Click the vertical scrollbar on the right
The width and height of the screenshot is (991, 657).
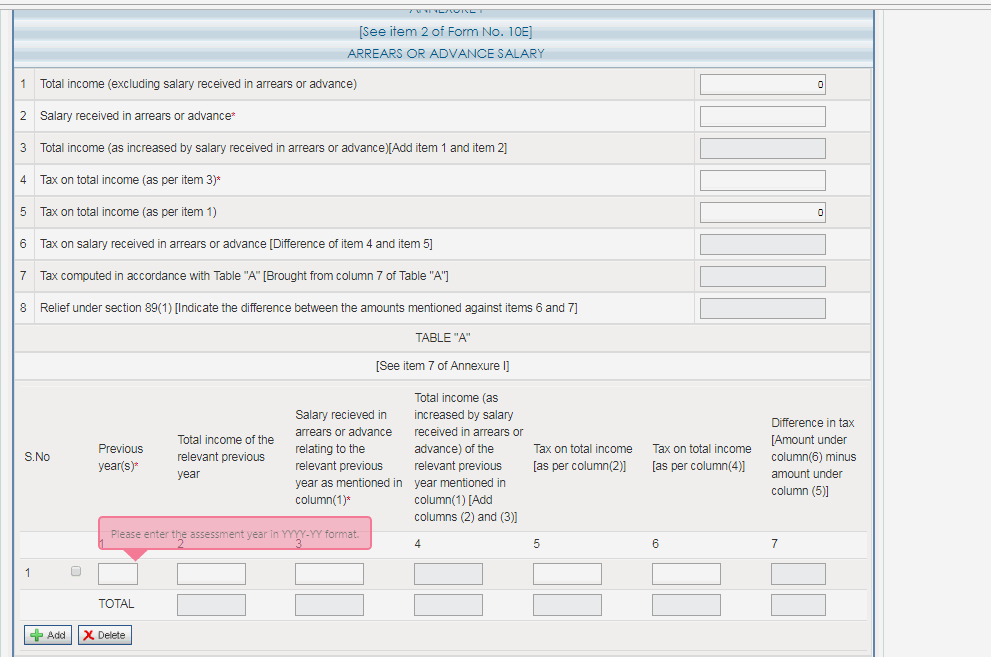(878, 330)
